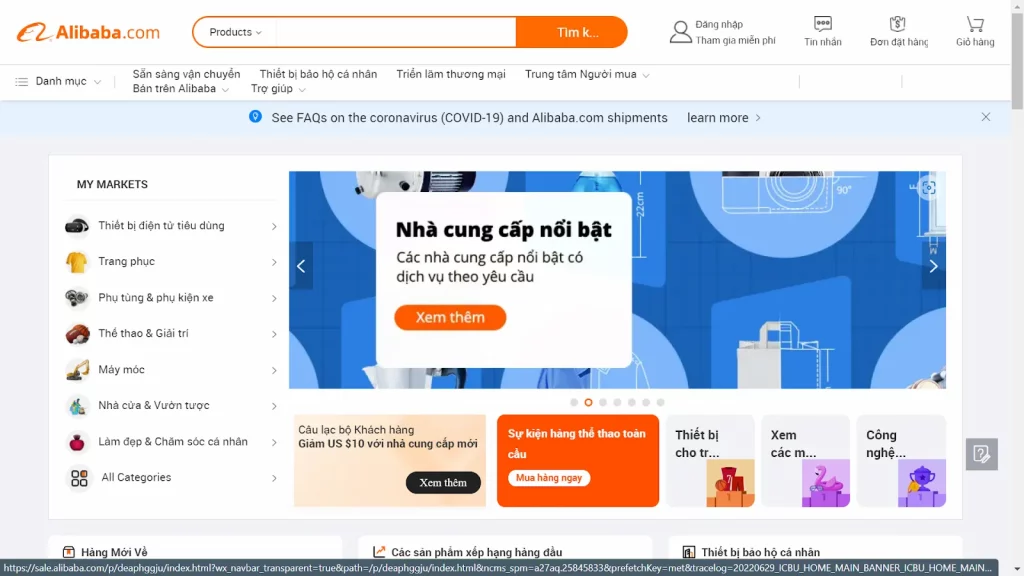
Task: Open the floating feedback survey icon
Action: [x=982, y=454]
